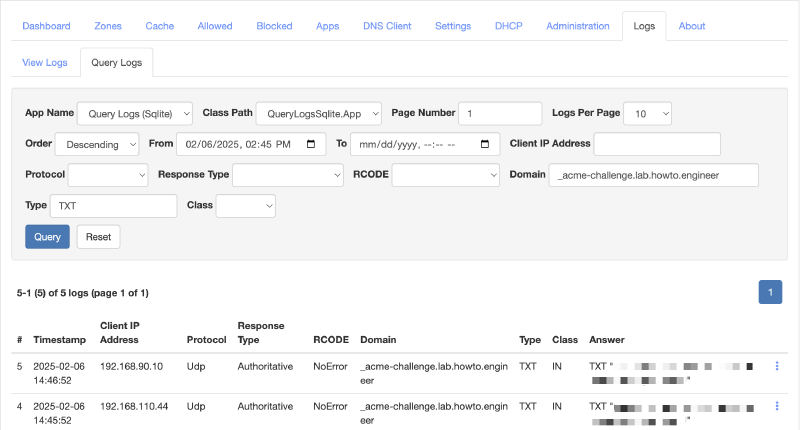The image size is (800, 430).
Task: Click Authoritative in row 5
Action: [x=265, y=366]
